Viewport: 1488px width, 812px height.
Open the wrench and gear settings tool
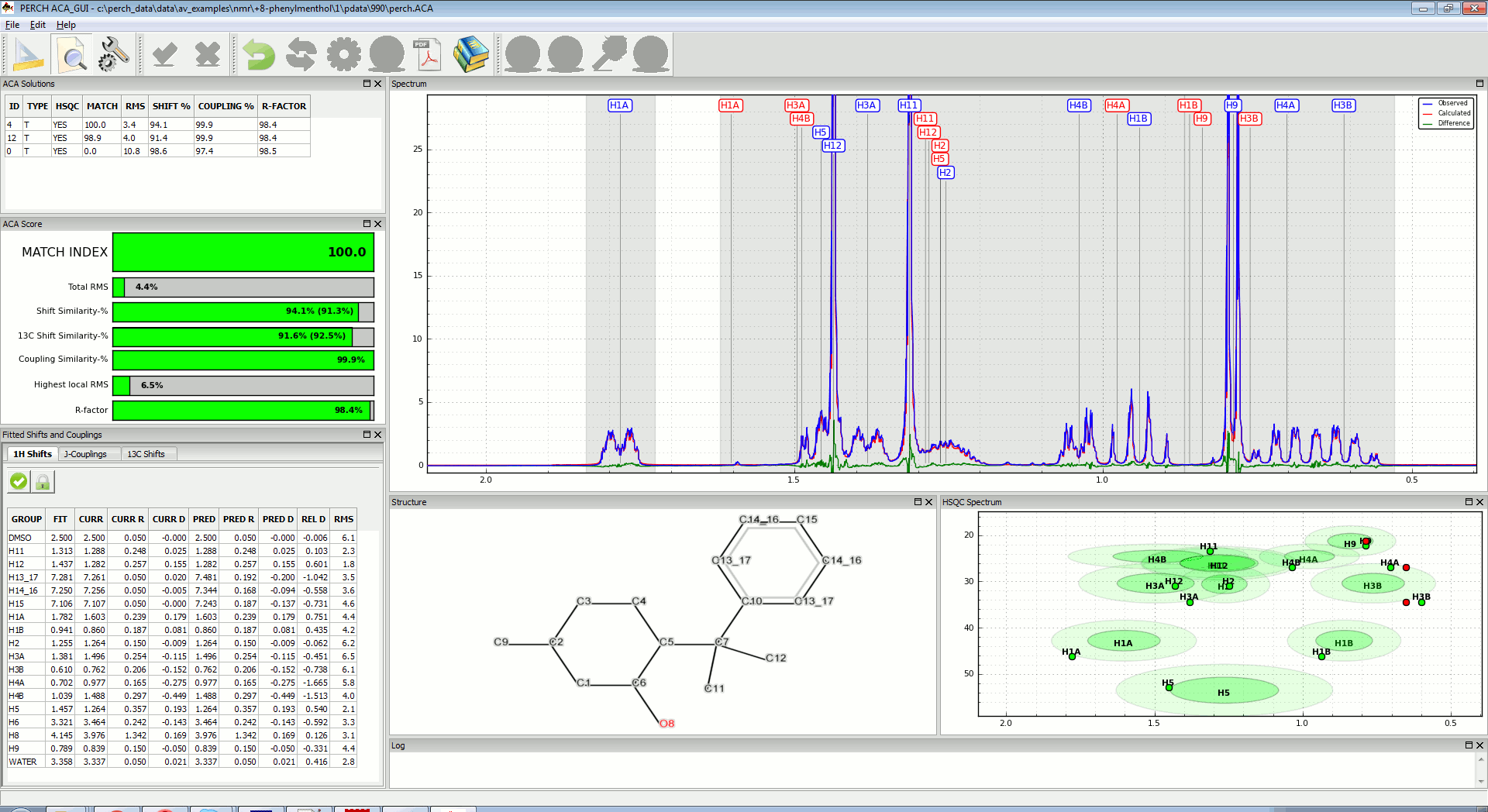point(115,55)
